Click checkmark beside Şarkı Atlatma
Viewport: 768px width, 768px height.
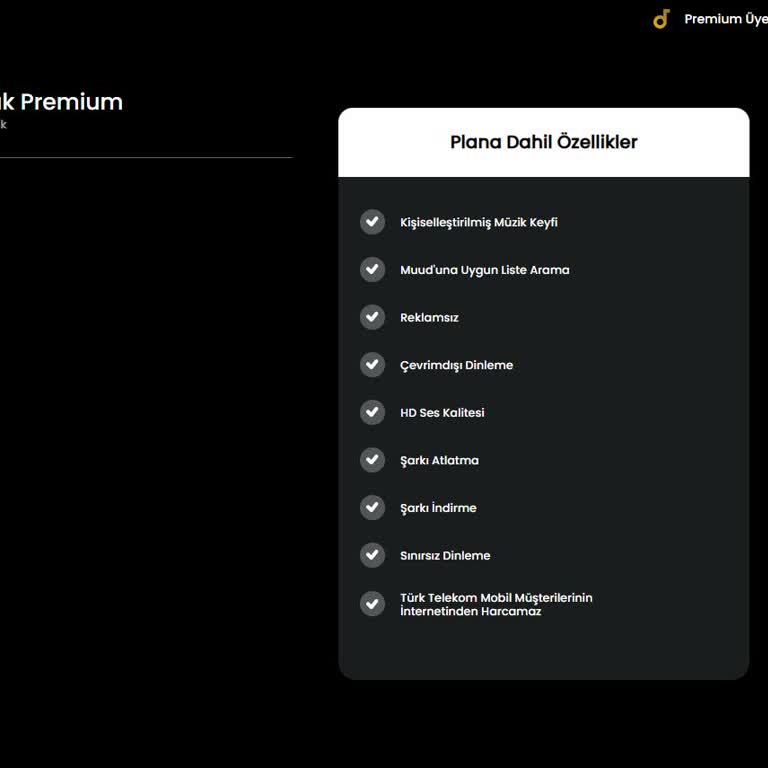(x=372, y=459)
